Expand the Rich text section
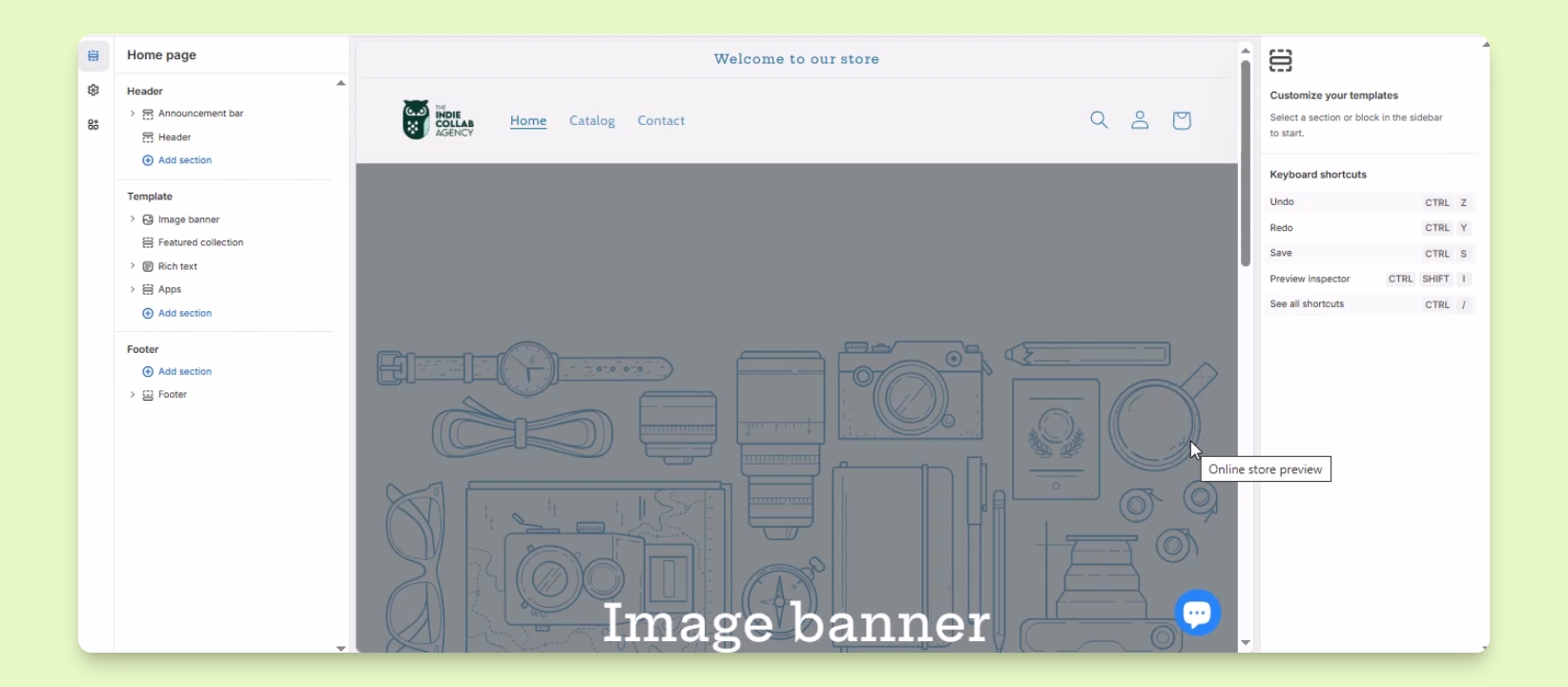The width and height of the screenshot is (1568, 687). pyautogui.click(x=133, y=266)
